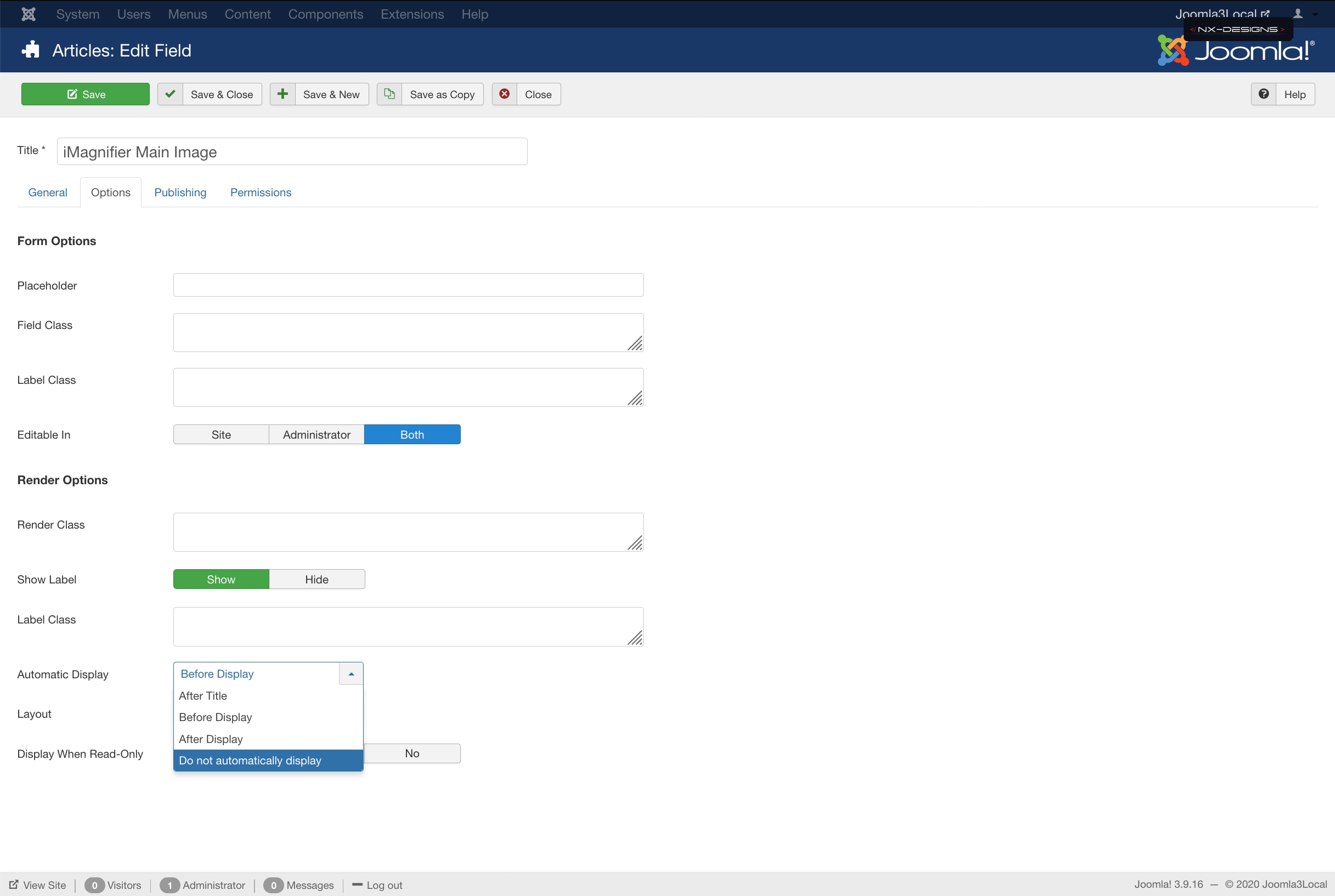The width and height of the screenshot is (1335, 896).
Task: Click the Administrator count badge
Action: tap(169, 885)
